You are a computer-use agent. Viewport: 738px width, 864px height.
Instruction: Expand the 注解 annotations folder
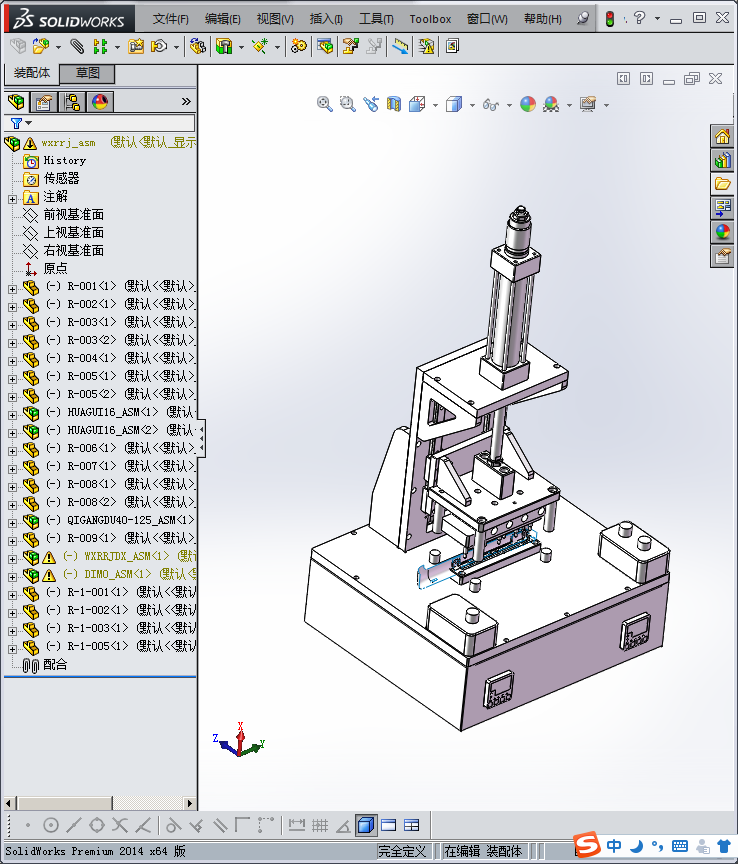coord(12,199)
